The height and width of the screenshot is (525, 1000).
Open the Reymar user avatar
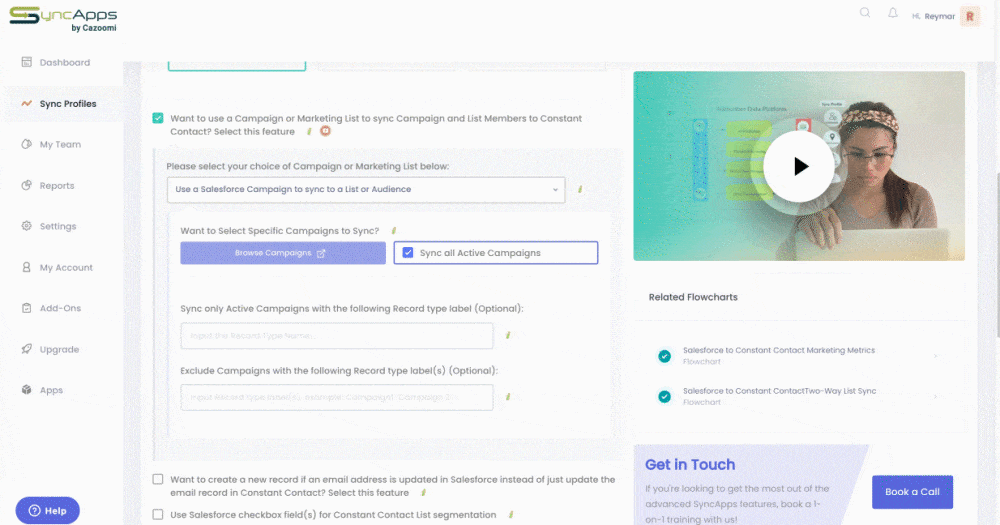click(x=970, y=17)
